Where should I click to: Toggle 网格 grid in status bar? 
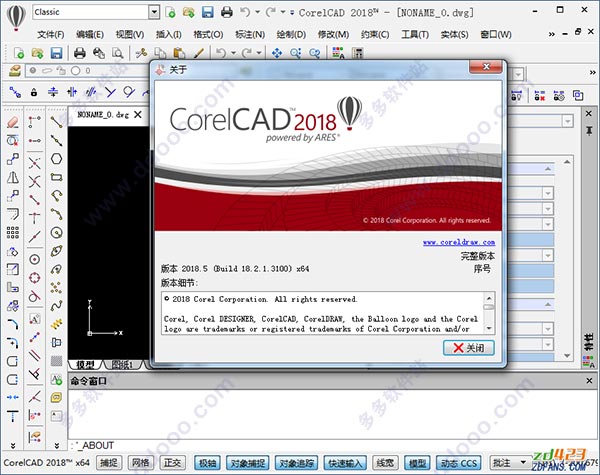(x=140, y=463)
